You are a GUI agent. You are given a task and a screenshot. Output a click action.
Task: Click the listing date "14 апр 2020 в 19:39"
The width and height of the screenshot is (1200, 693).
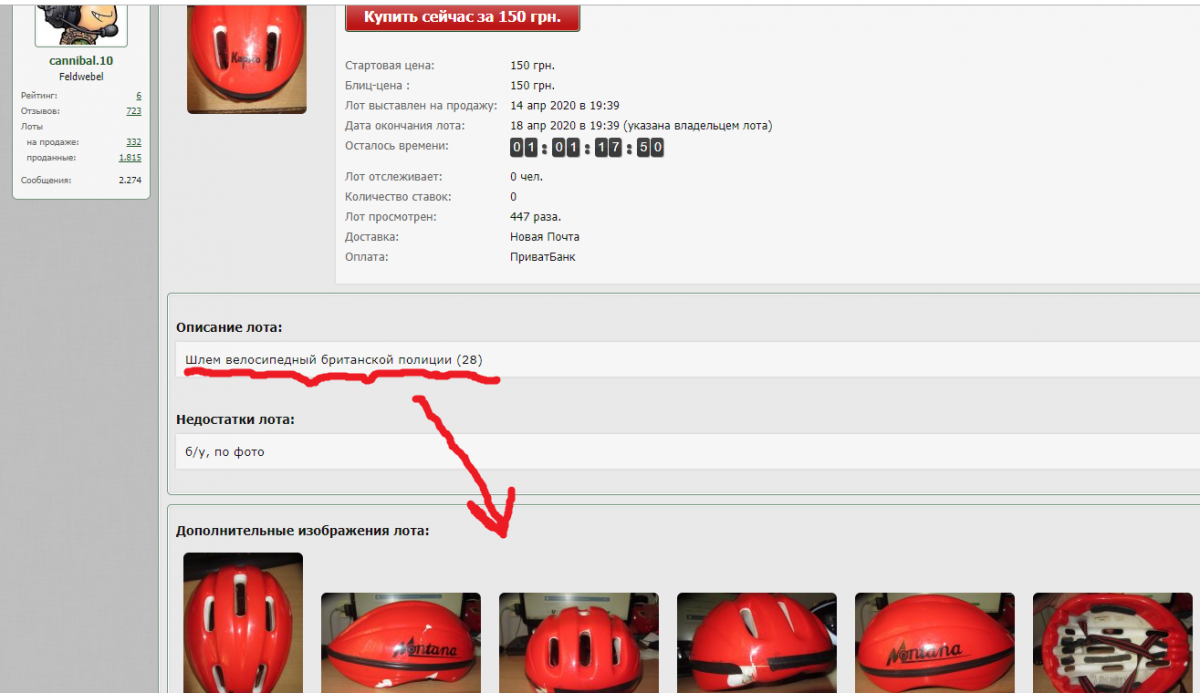coord(565,106)
